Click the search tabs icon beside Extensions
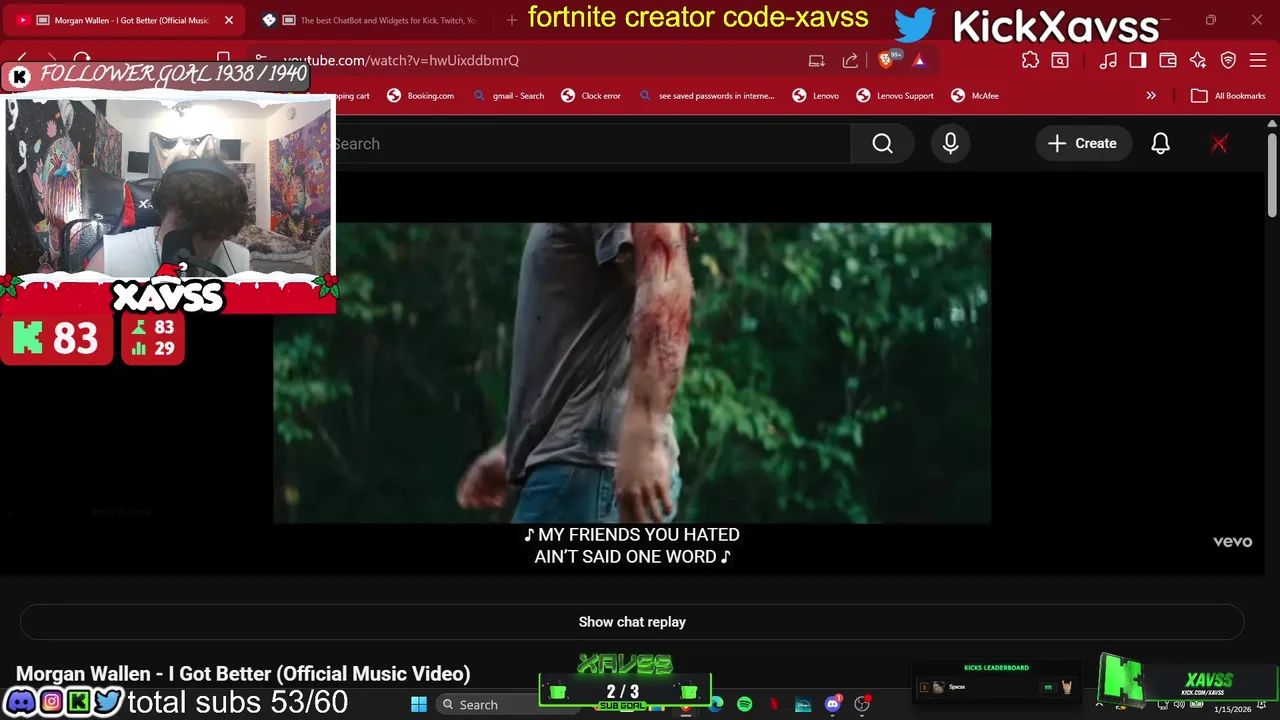This screenshot has width=1280, height=720. coord(1060,60)
